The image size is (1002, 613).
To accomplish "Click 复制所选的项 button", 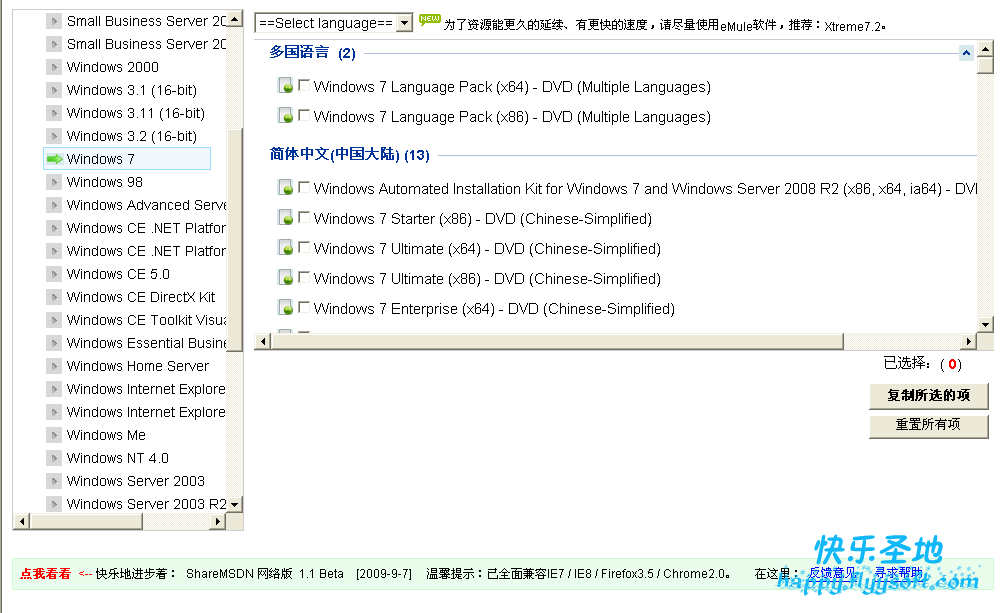I will pyautogui.click(x=929, y=396).
